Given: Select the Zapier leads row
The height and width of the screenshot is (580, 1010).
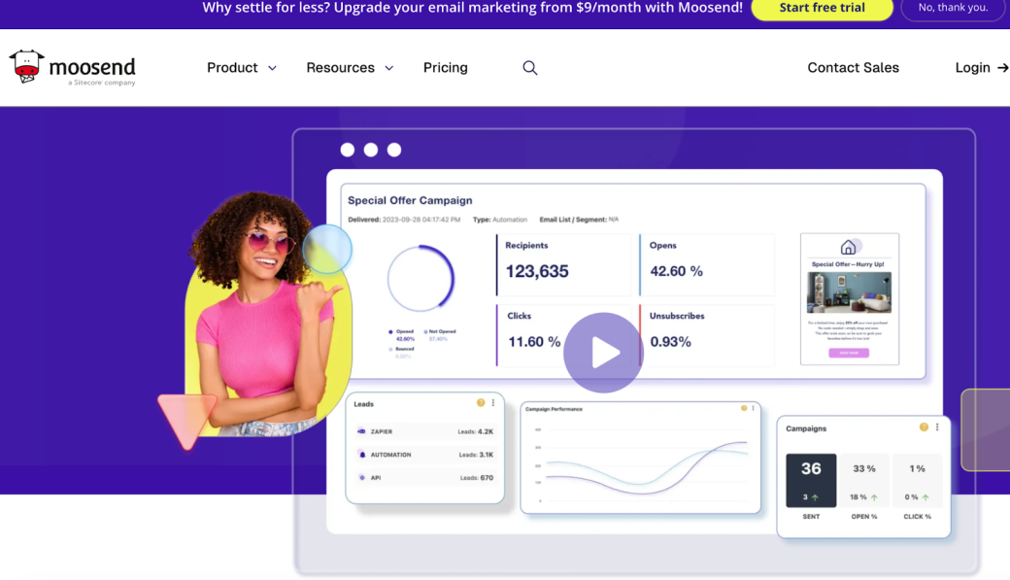Looking at the screenshot, I should coord(425,432).
